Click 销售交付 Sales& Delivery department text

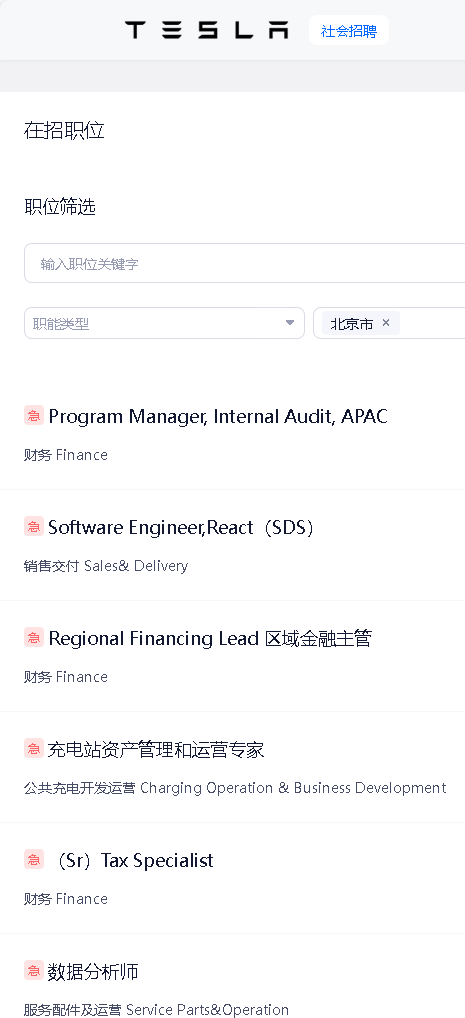click(x=106, y=566)
